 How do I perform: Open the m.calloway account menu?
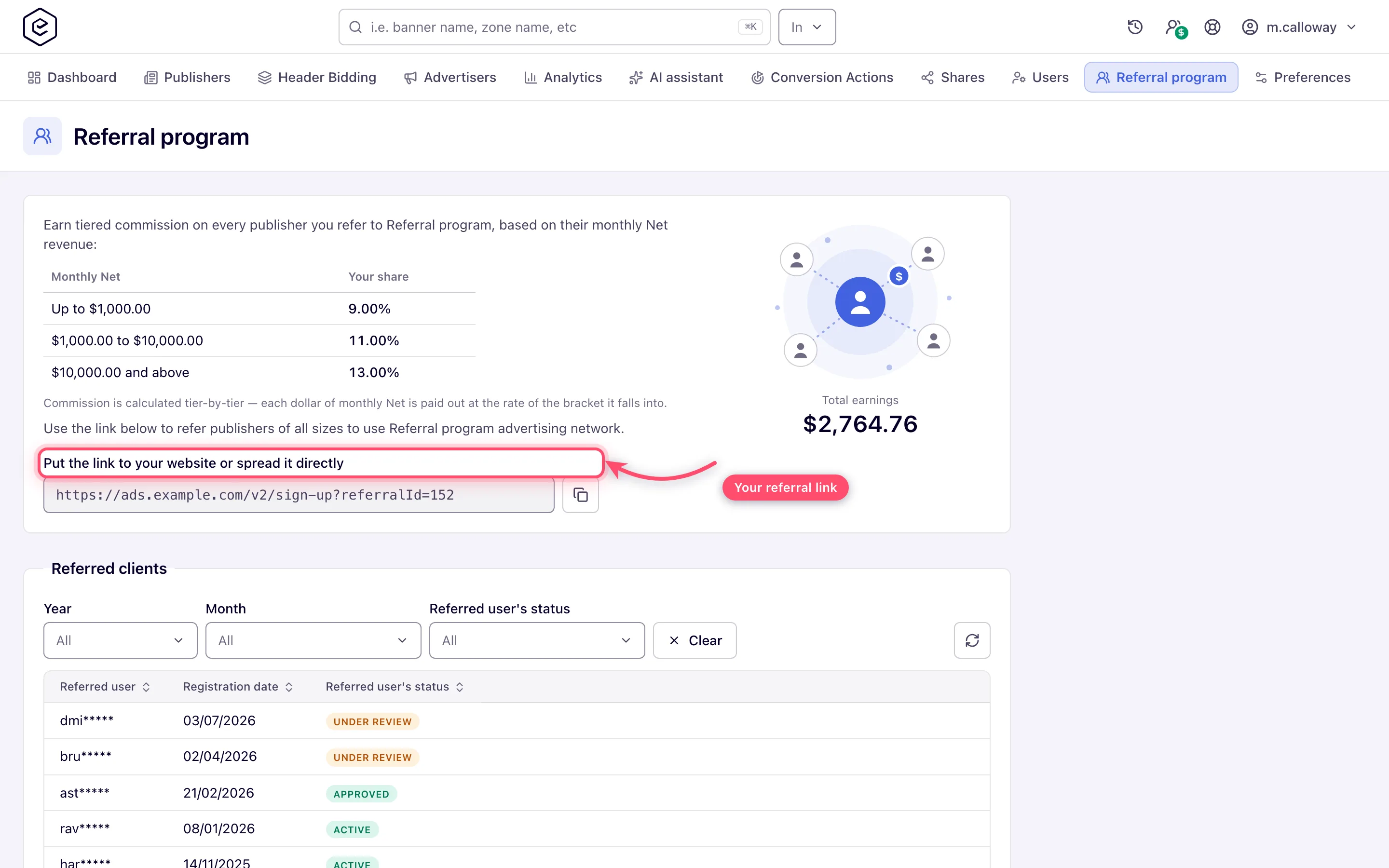tap(1299, 27)
